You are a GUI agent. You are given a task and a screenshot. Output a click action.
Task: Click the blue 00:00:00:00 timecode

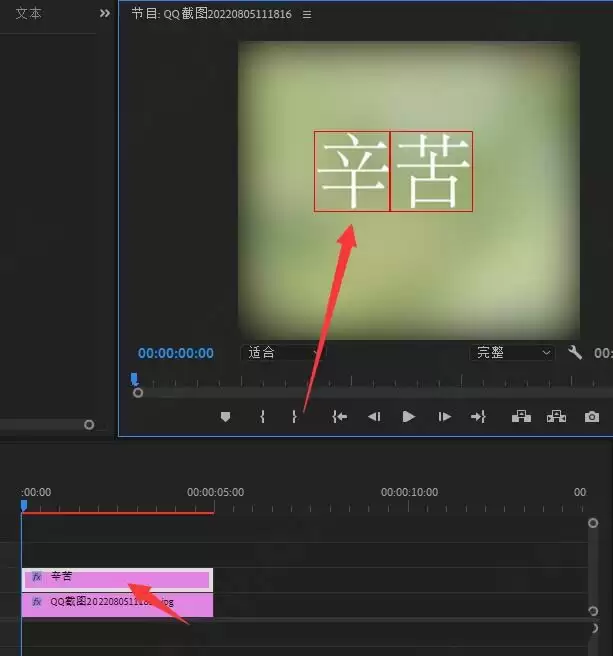pos(176,353)
